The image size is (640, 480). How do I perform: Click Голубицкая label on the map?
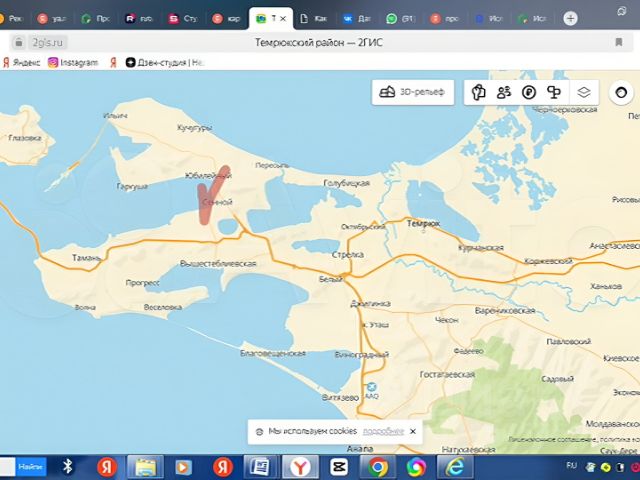(x=347, y=183)
